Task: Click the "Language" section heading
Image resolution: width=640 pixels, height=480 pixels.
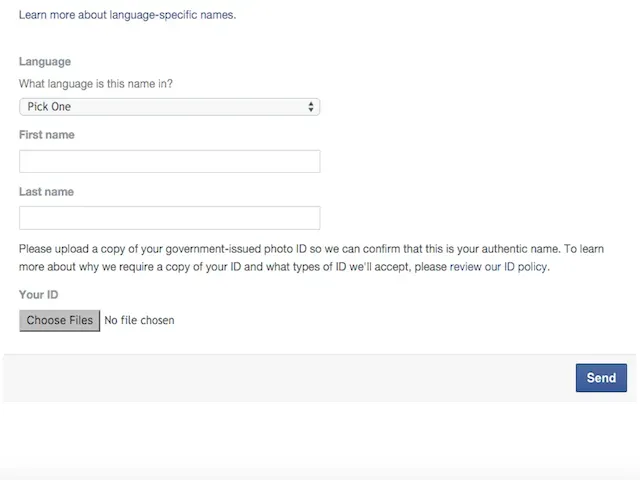Action: 45,62
